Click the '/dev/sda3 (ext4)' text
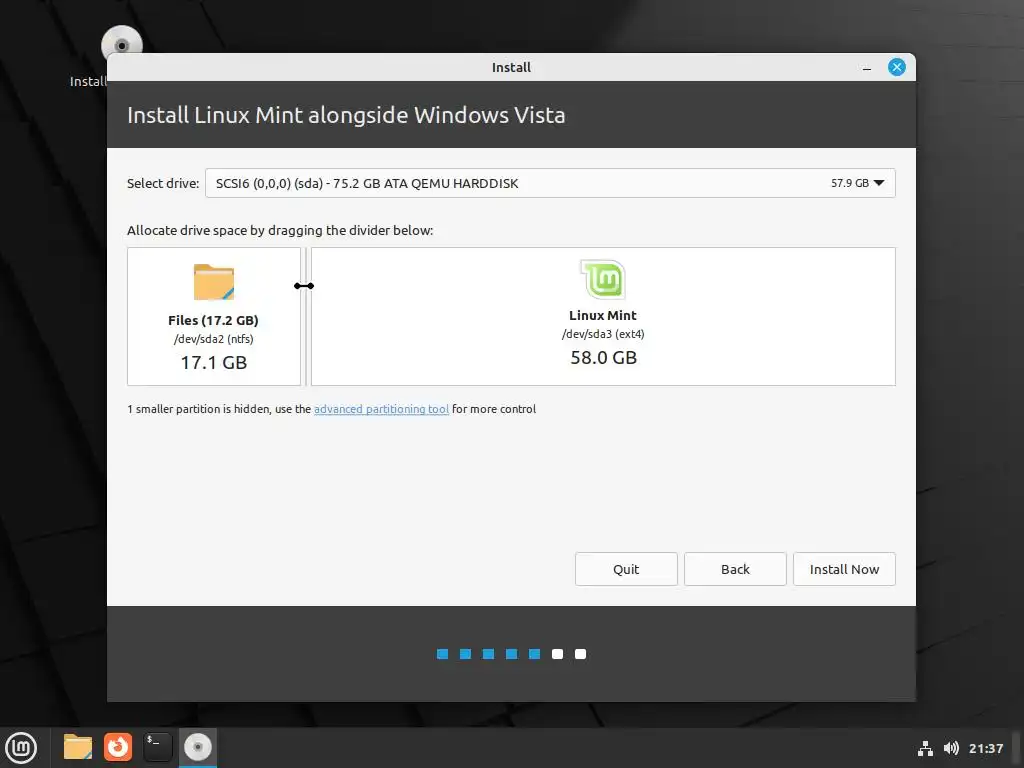The width and height of the screenshot is (1024, 768). (603, 334)
